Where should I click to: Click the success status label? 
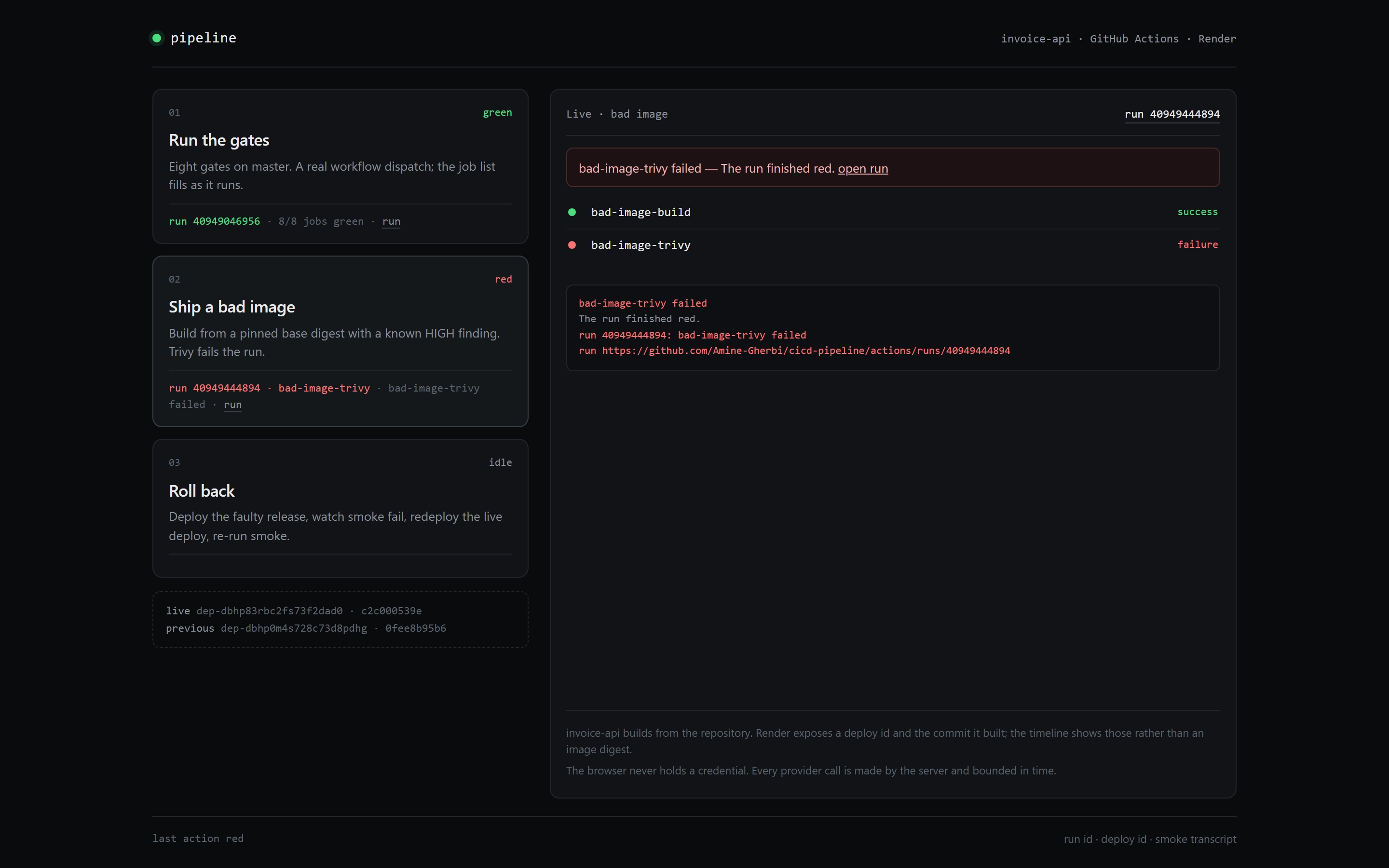1198,212
